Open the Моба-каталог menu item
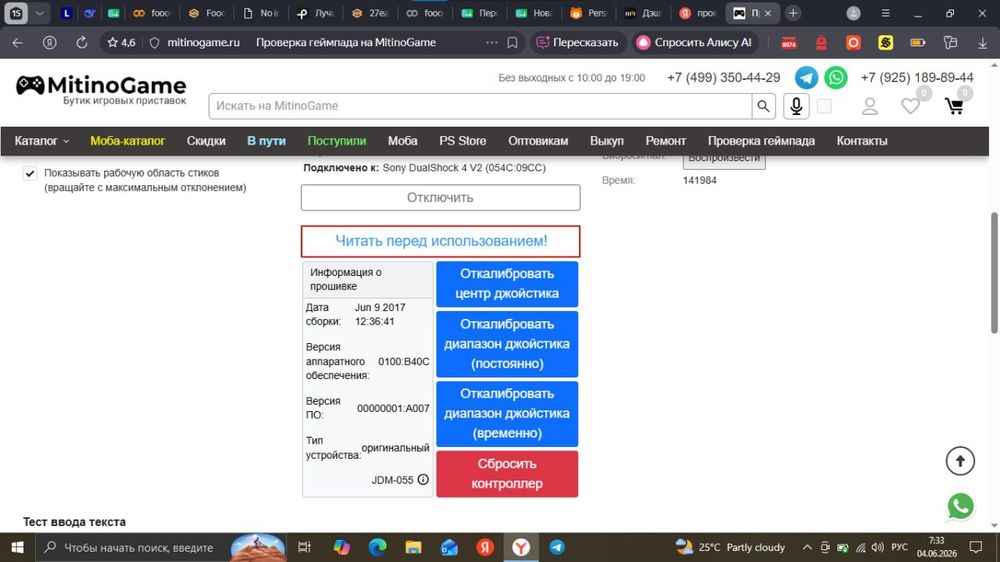The image size is (1000, 562). point(128,141)
